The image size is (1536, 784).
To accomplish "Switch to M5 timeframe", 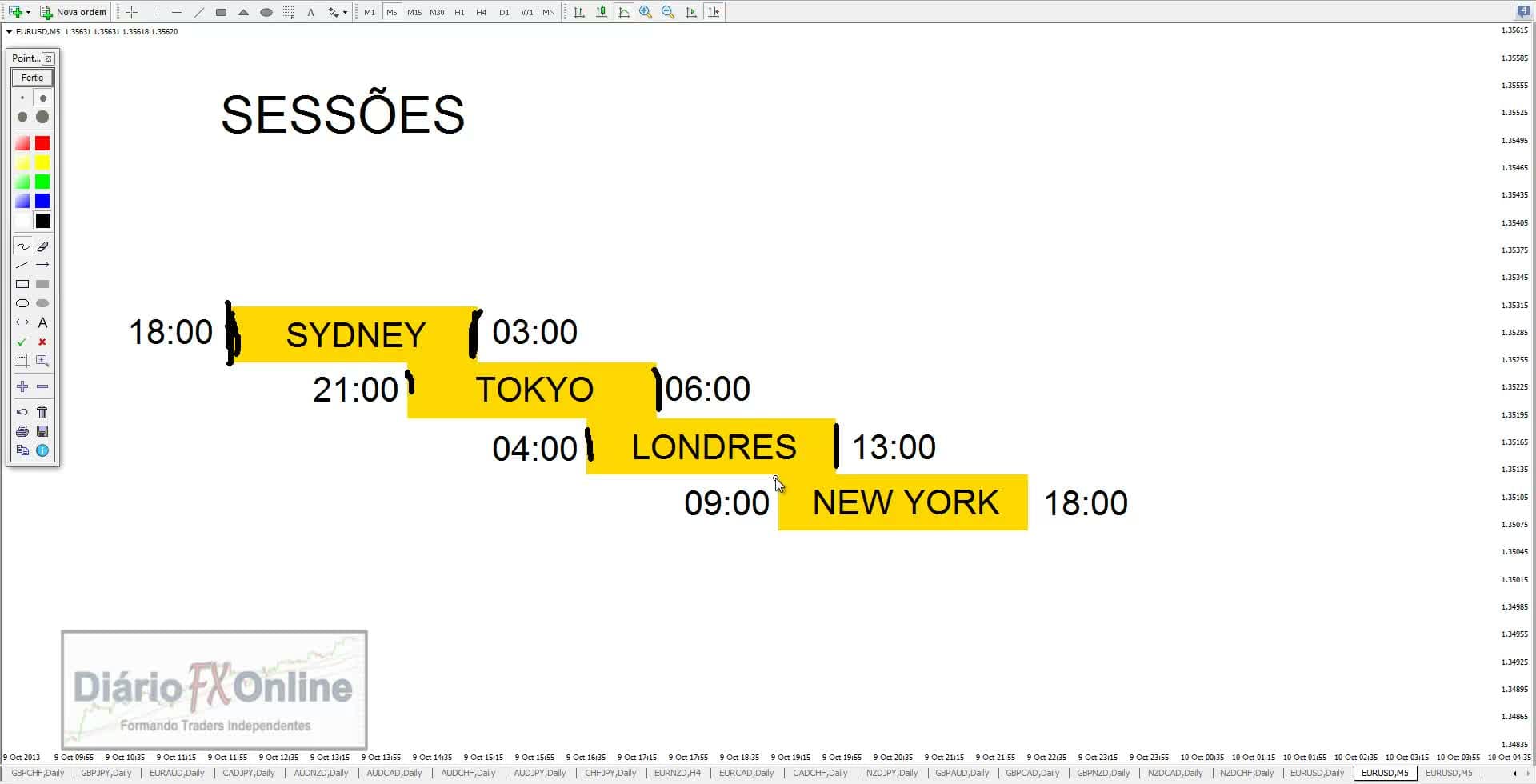I will coord(392,12).
